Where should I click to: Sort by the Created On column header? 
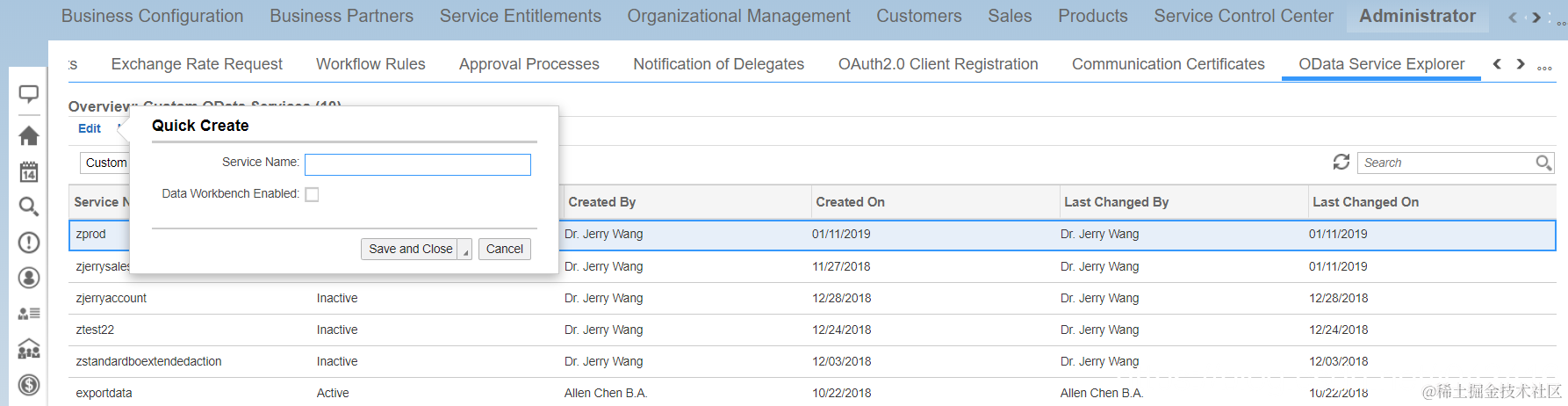pyautogui.click(x=850, y=202)
